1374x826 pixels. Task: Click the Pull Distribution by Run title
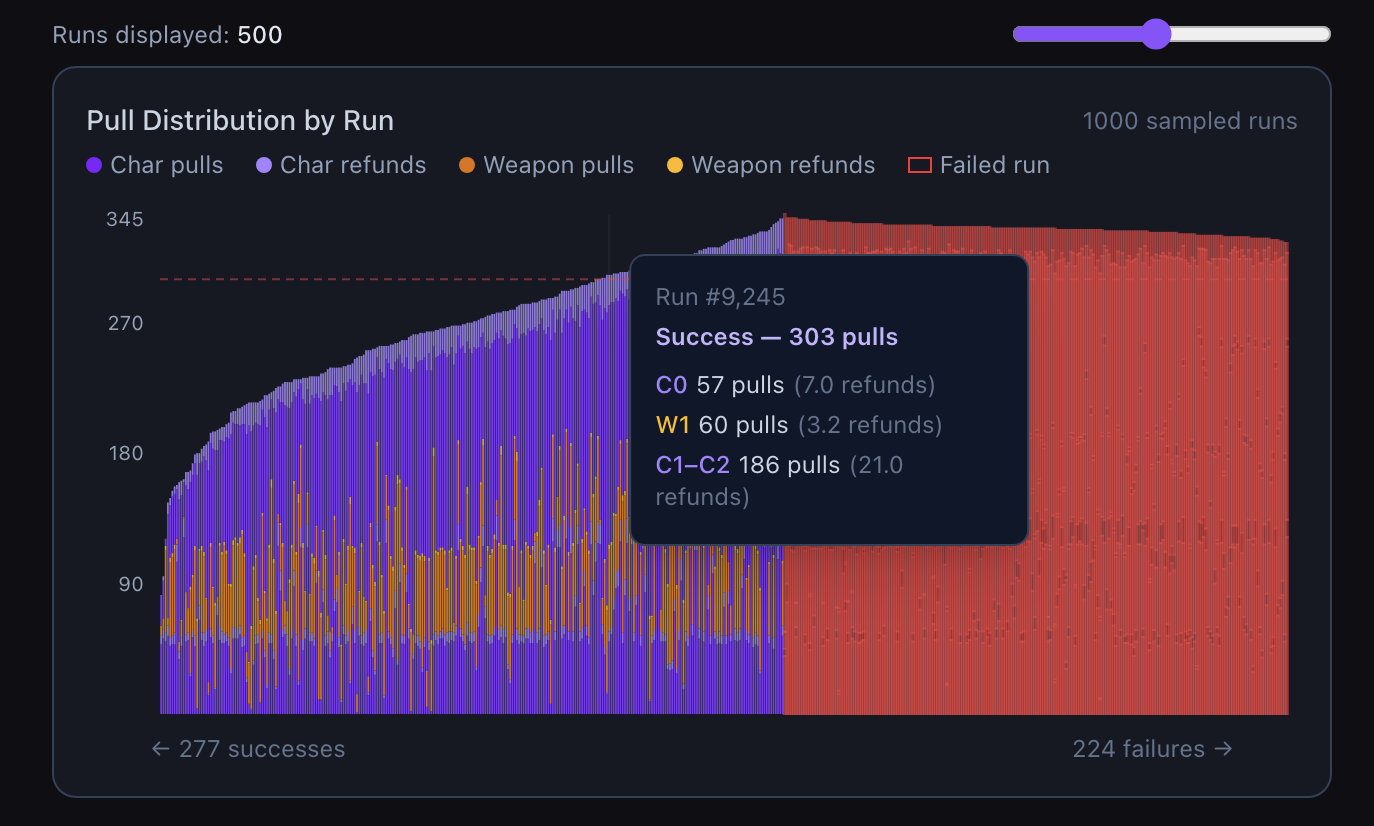point(240,121)
